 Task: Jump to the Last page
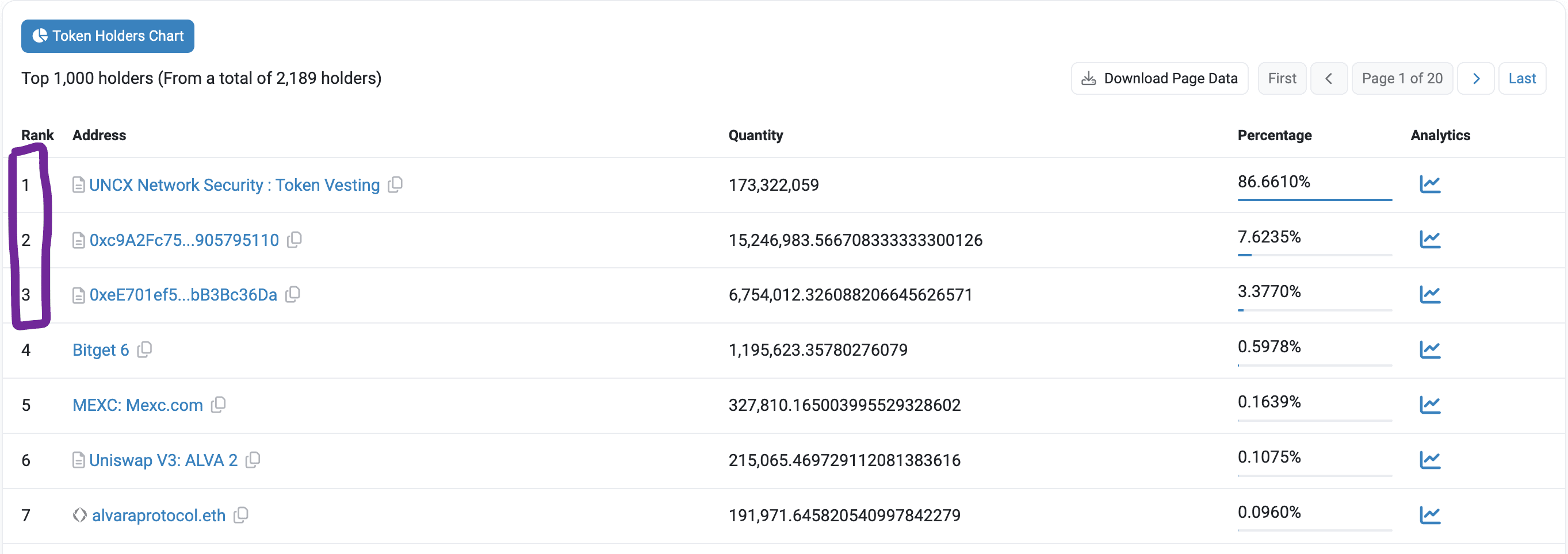tap(1521, 79)
